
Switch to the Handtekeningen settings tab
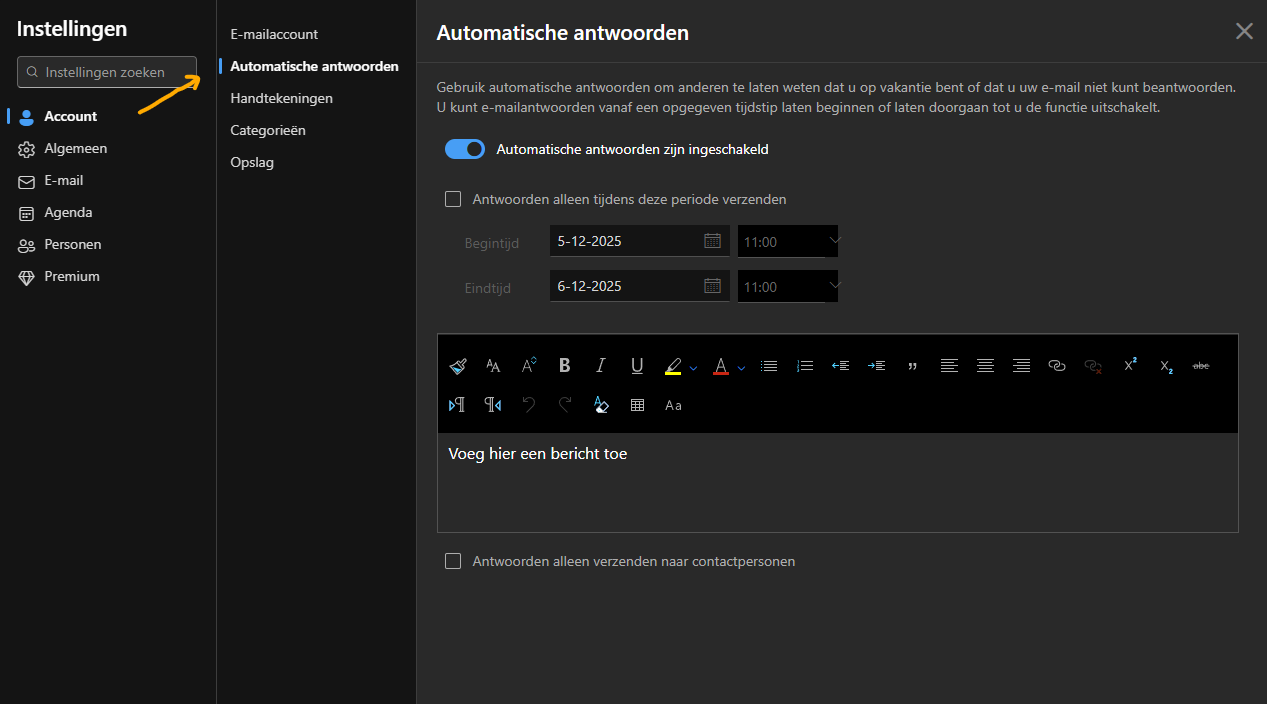pyautogui.click(x=281, y=97)
